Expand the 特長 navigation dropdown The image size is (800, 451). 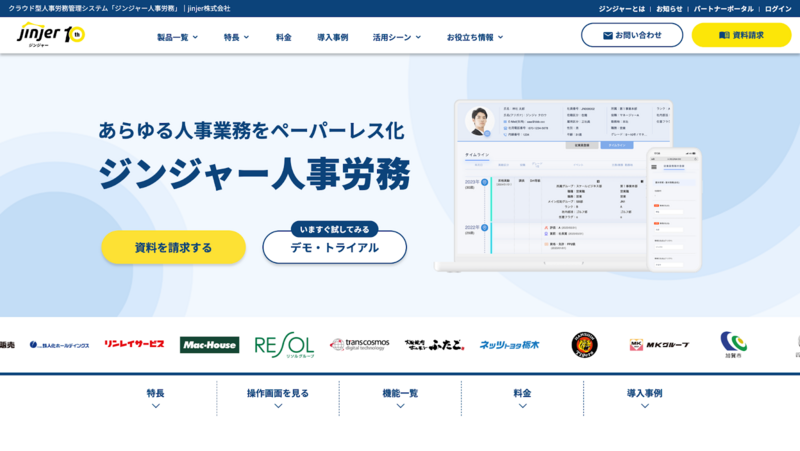(x=237, y=37)
